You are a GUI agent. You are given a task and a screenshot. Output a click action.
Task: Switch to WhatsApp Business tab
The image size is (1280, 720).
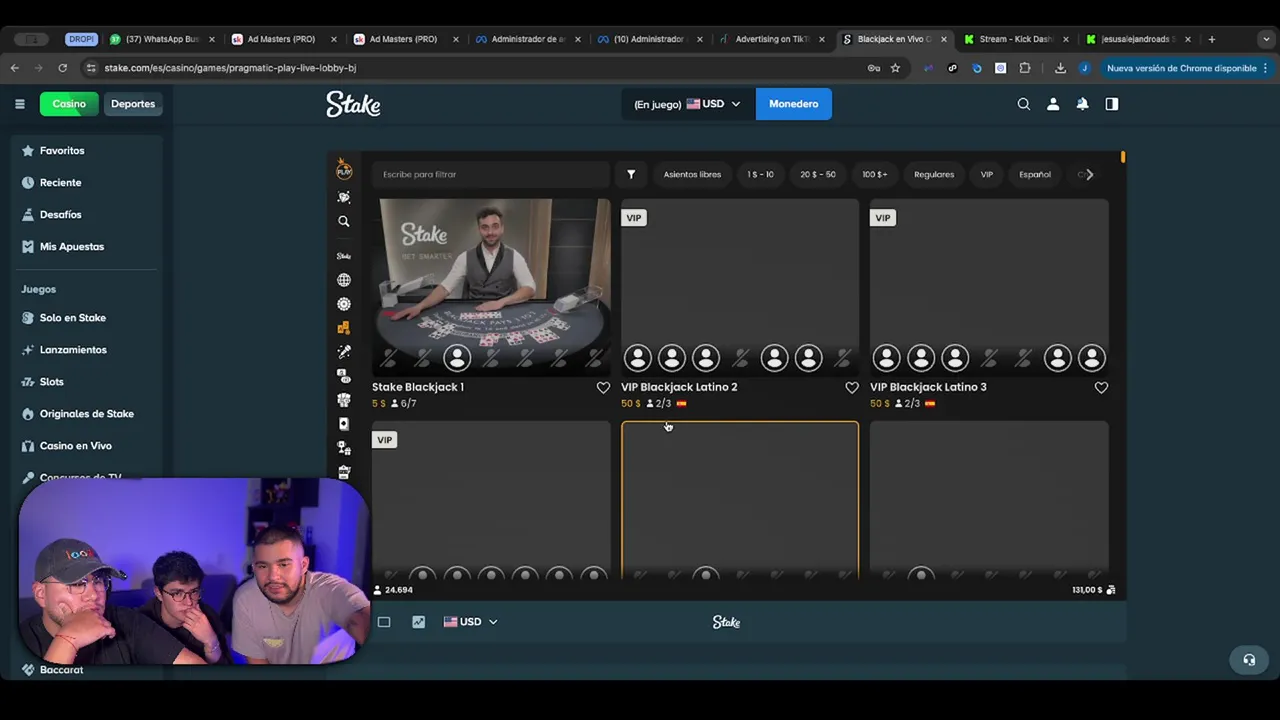[x=161, y=39]
